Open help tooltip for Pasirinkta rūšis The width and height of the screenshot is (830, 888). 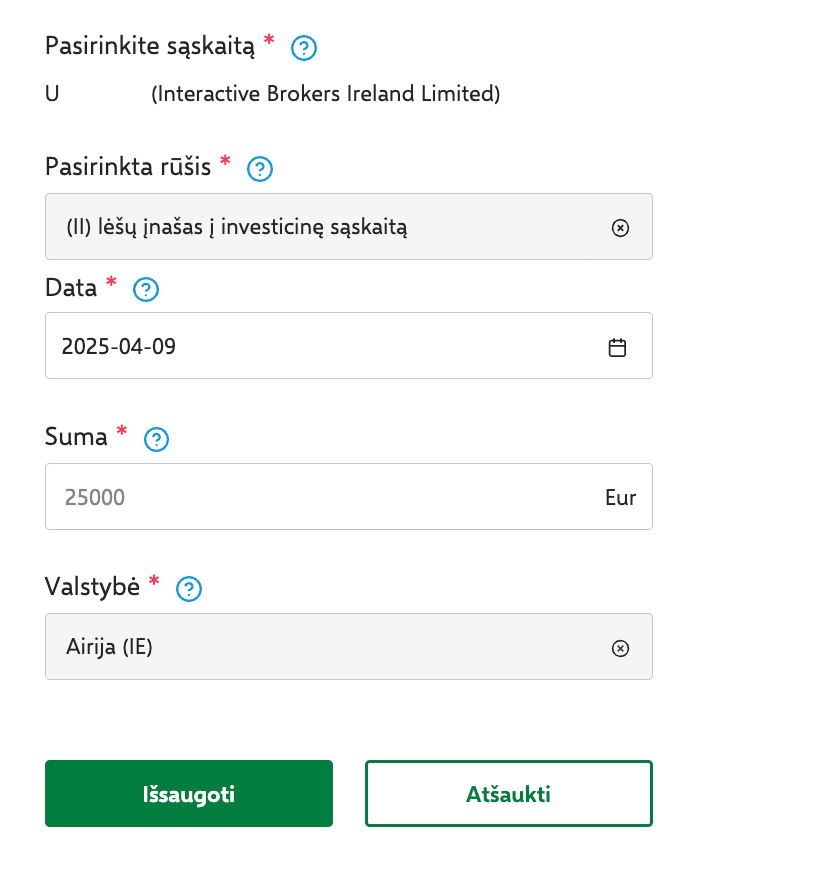(x=260, y=169)
